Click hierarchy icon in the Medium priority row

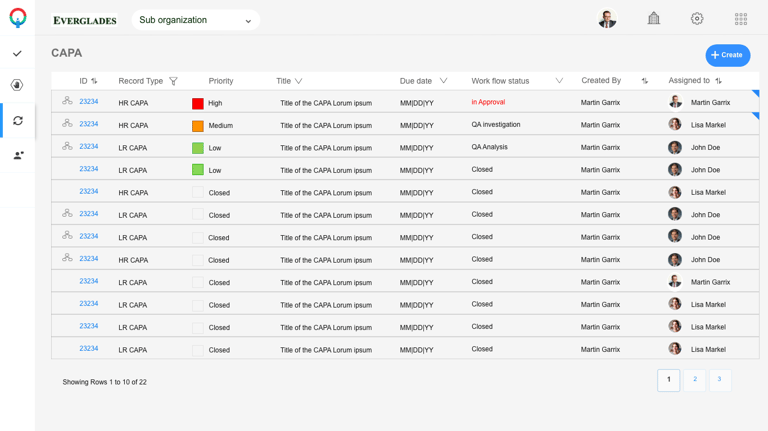pyautogui.click(x=67, y=123)
